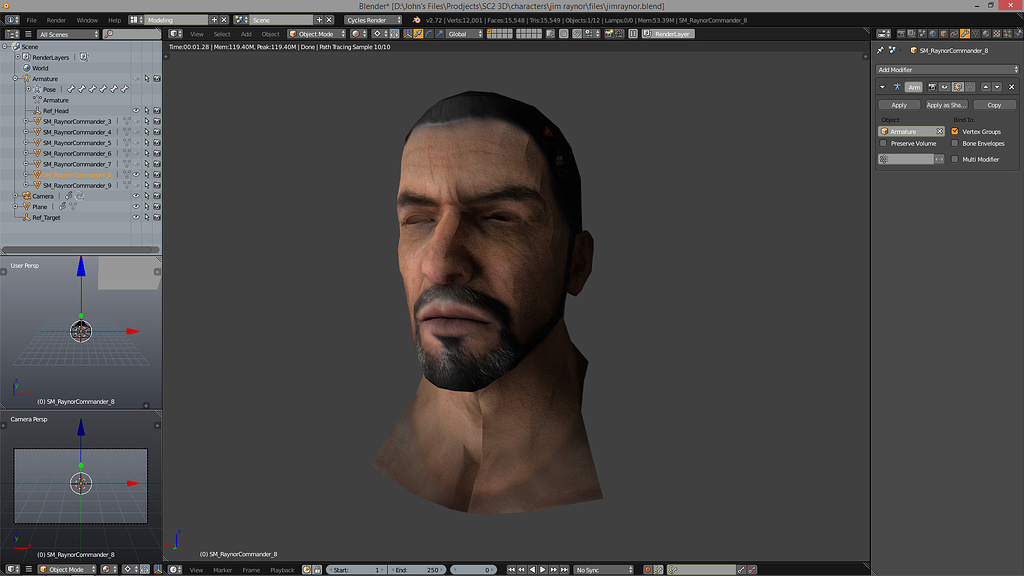The height and width of the screenshot is (576, 1024).
Task: Toggle modifier display in viewport (eye)
Action: (x=944, y=87)
